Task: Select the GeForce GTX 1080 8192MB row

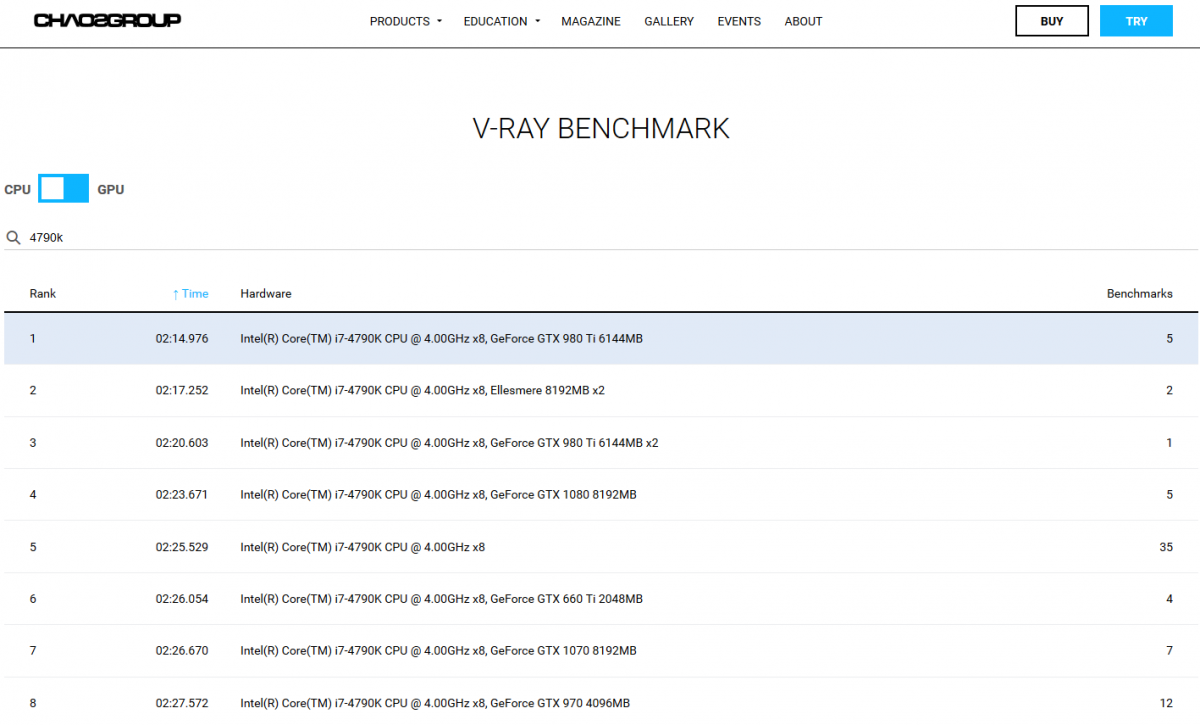Action: coord(601,495)
